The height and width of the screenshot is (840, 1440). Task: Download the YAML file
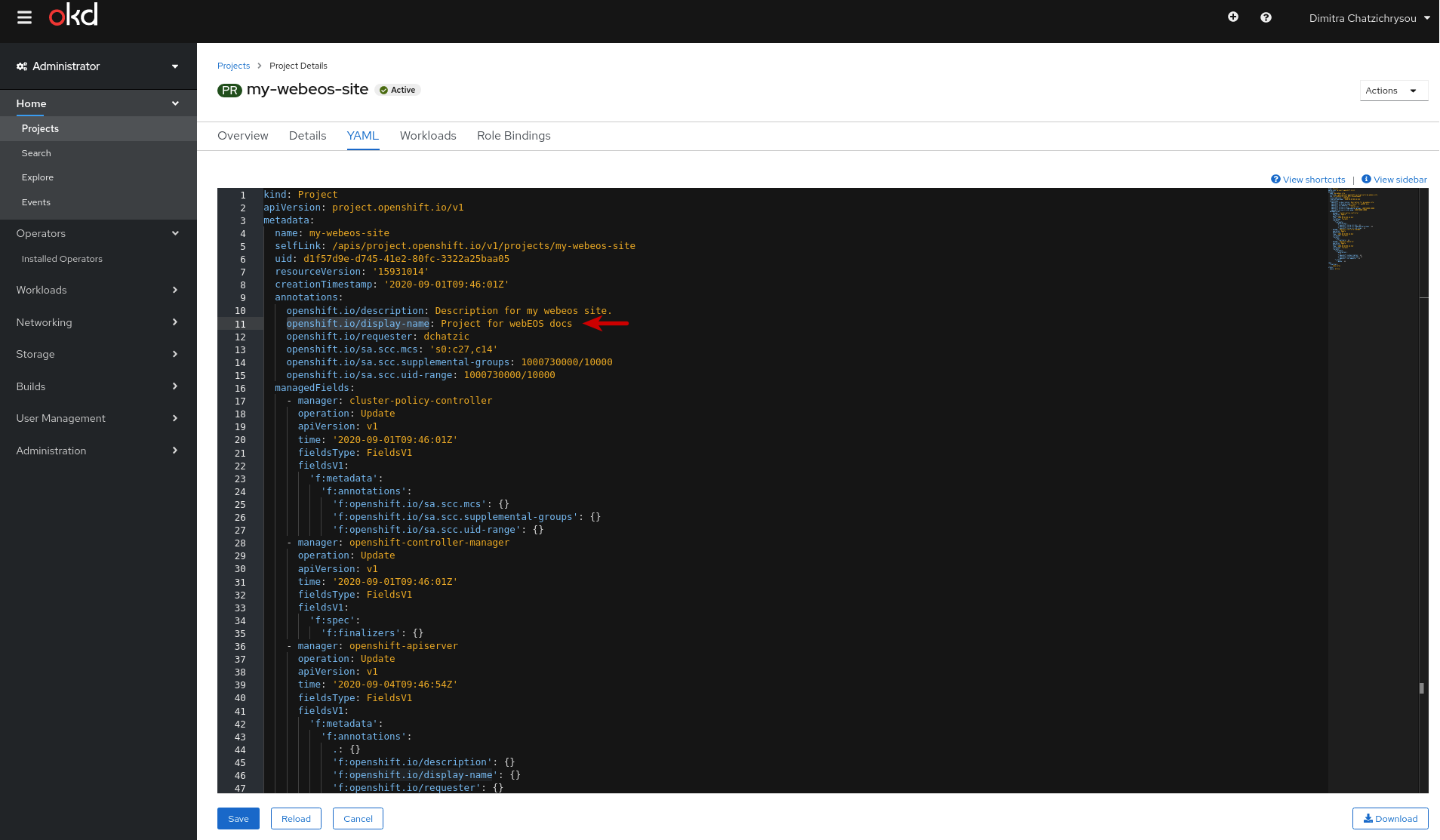1390,819
